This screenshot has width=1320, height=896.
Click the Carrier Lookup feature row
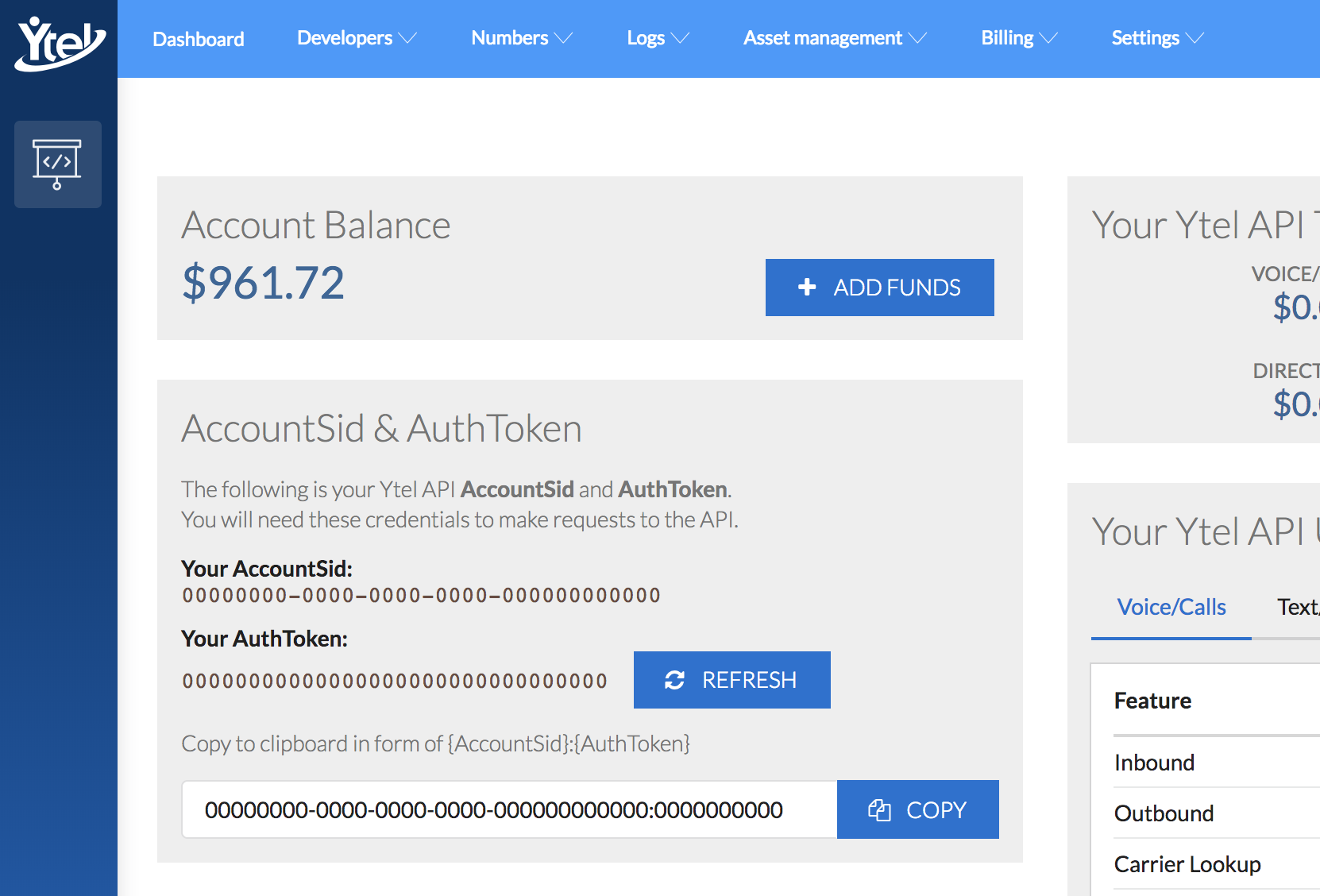pyautogui.click(x=1217, y=864)
